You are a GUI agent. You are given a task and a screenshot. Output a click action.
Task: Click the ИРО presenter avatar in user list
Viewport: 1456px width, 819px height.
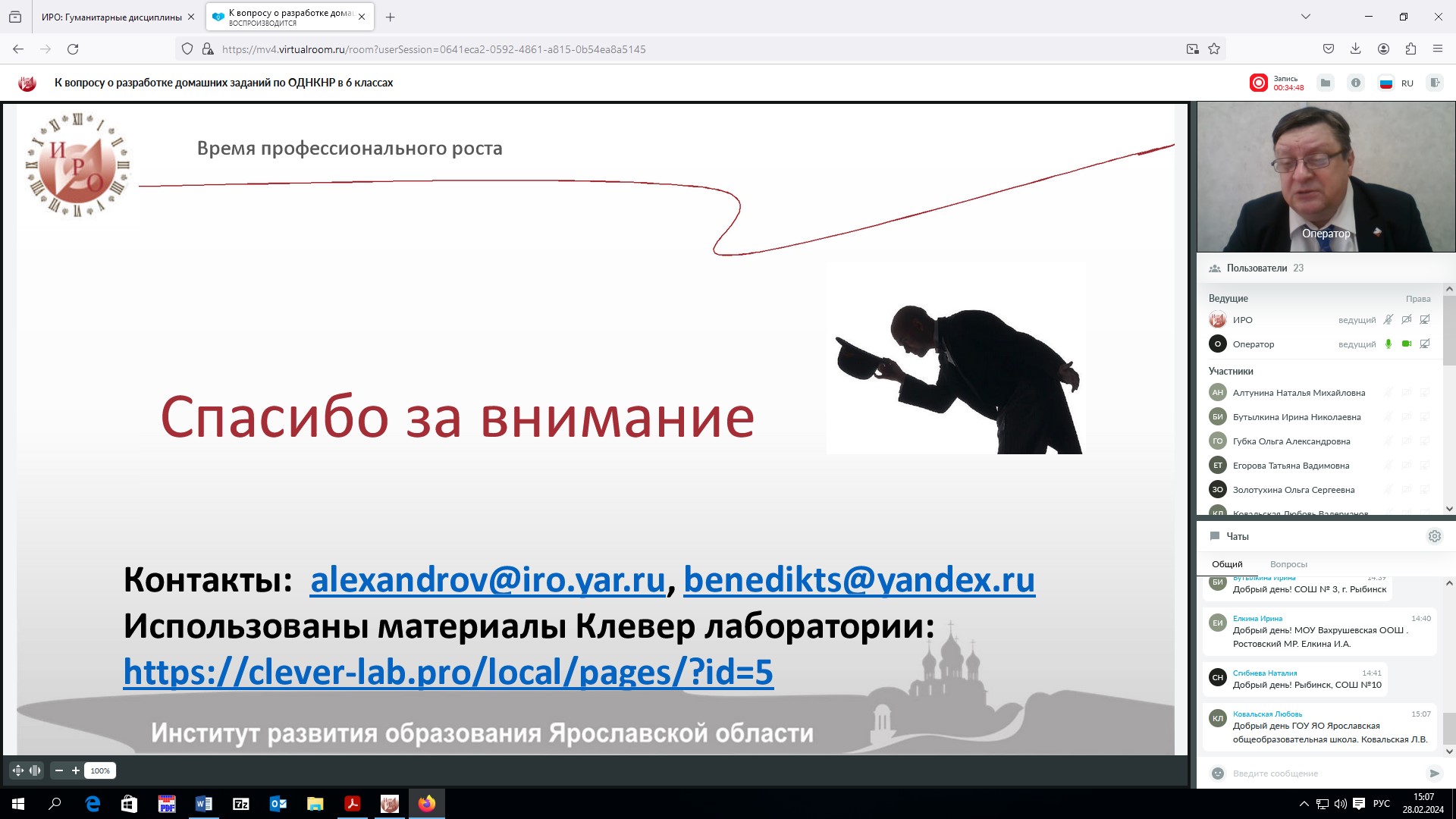pos(1217,320)
